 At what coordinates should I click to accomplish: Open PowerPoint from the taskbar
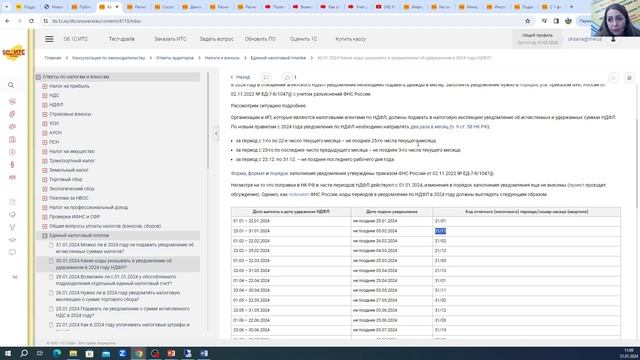tap(171, 353)
